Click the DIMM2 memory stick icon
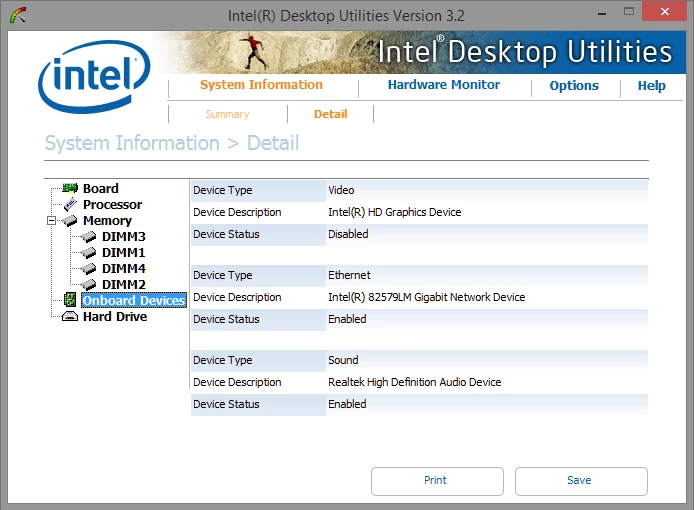694x510 pixels. 89,285
